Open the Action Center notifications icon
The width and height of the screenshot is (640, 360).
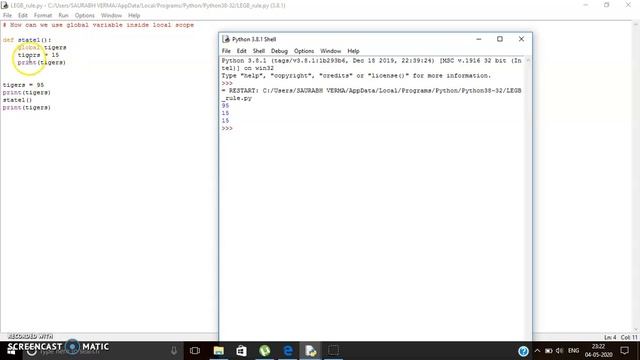pyautogui.click(x=624, y=351)
